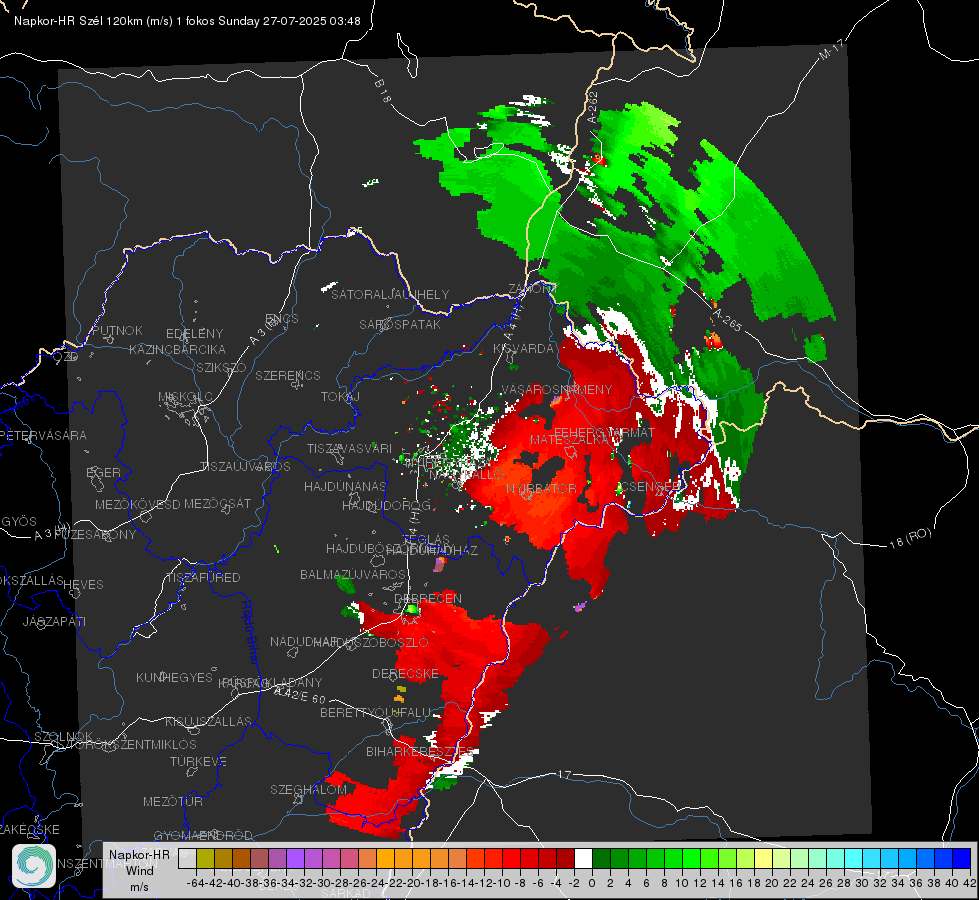The image size is (979, 900).
Task: Click the SZIKSZÓ city label
Action: click(221, 367)
